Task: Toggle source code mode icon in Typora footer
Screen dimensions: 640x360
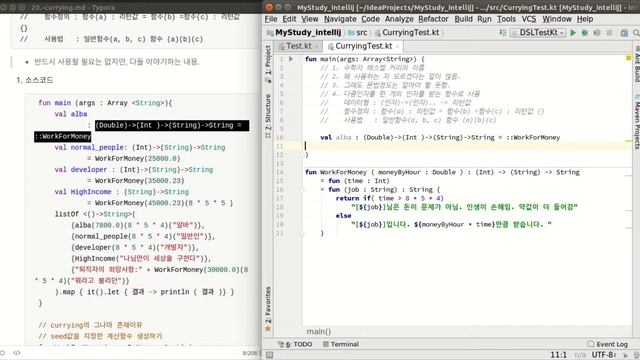Action: tap(17, 353)
